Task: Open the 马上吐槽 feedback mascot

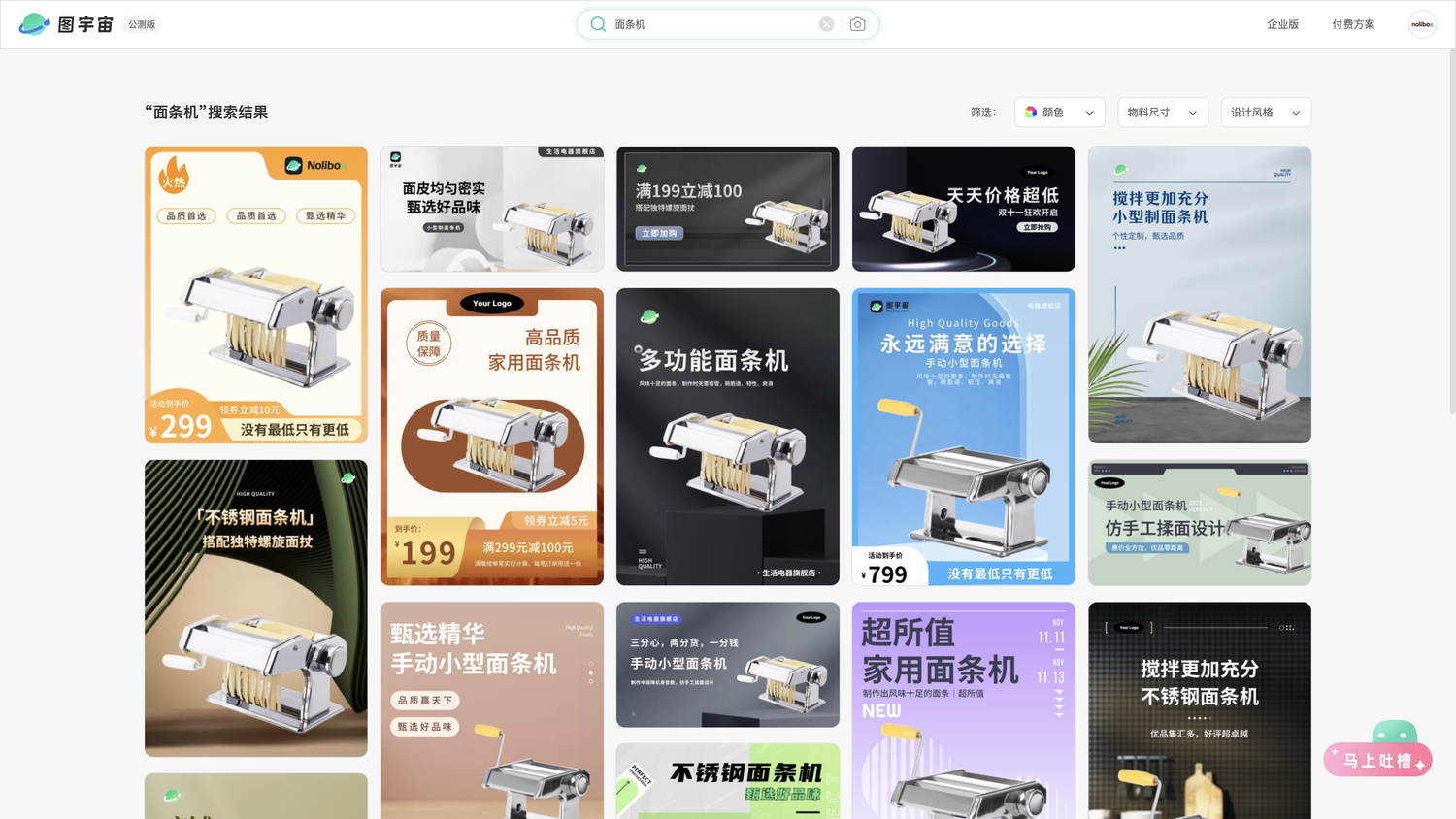Action: coord(1378,748)
